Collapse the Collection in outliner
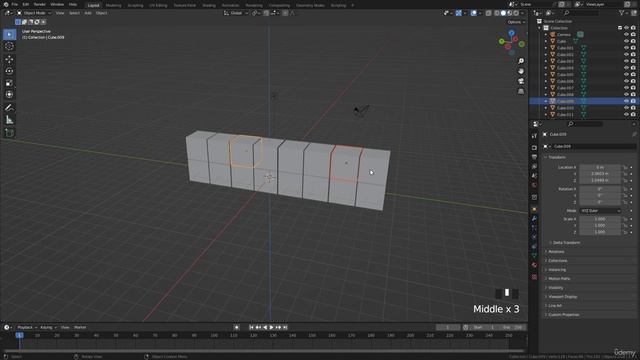Viewport: 640px width, 360px height. [x=539, y=28]
